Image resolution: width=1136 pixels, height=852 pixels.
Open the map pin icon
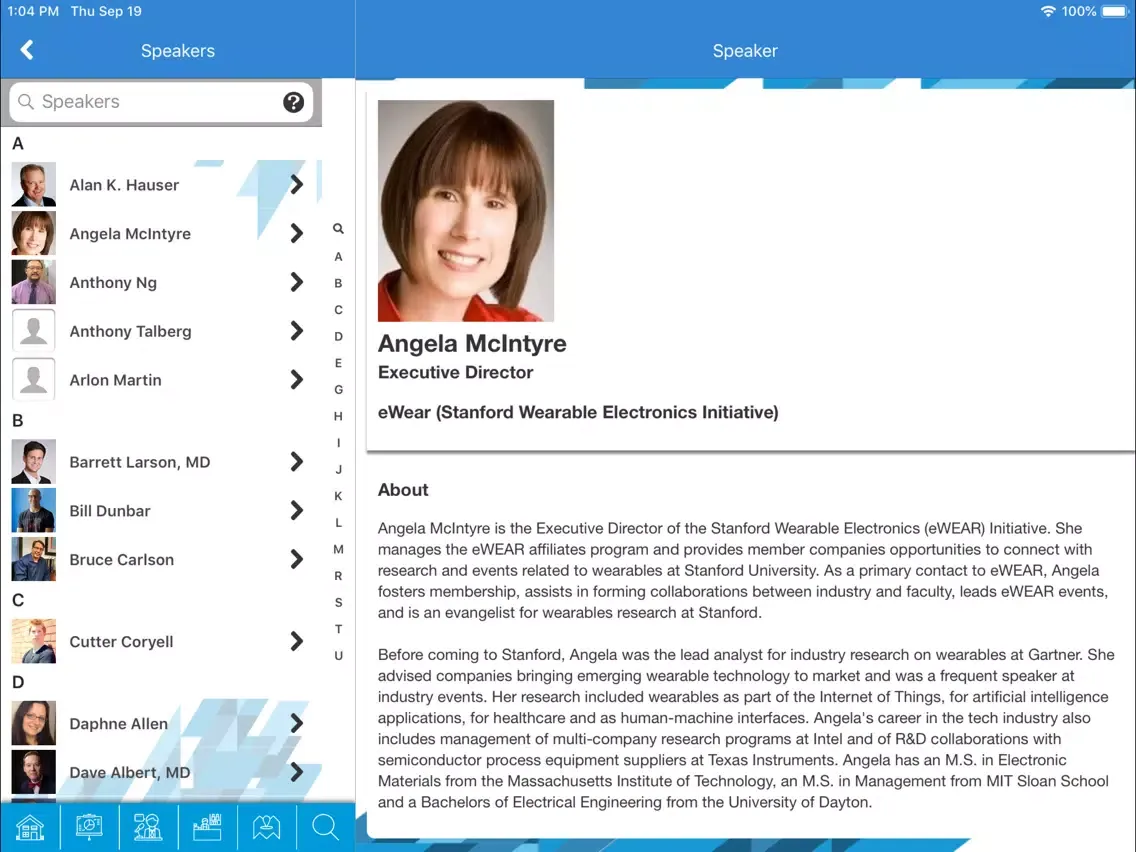pos(266,827)
